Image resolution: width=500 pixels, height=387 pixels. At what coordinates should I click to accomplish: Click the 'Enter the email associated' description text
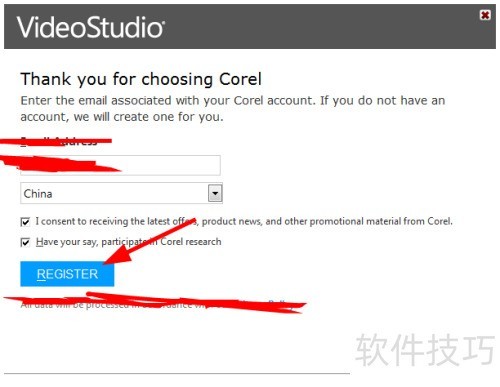tap(233, 108)
